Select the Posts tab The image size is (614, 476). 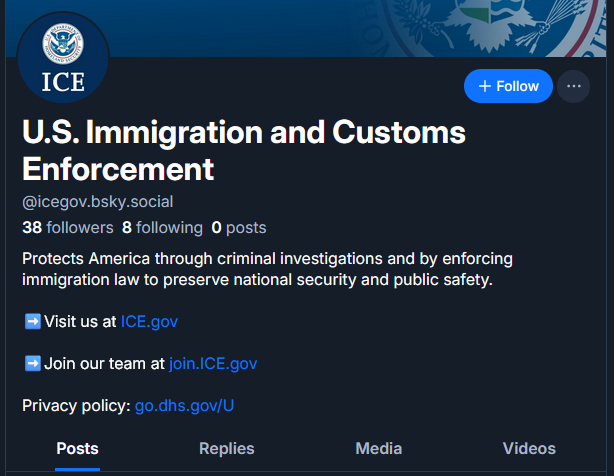[x=77, y=449]
